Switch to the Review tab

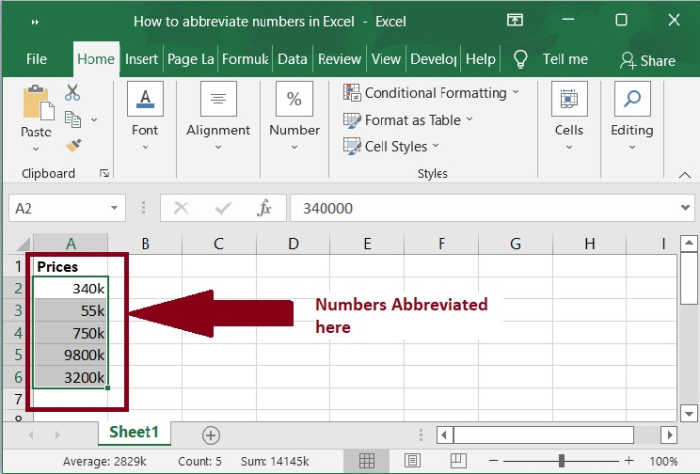tap(339, 59)
